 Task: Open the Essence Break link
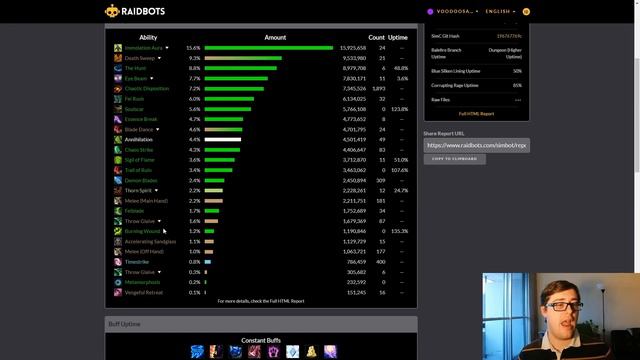pyautogui.click(x=141, y=119)
